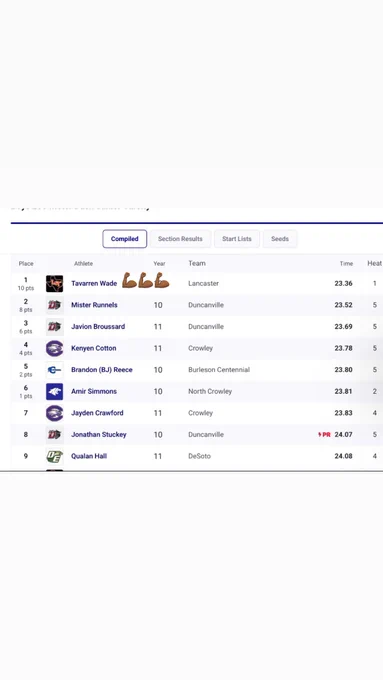The image size is (383, 680).
Task: Click North Crowley team name
Action: (x=210, y=391)
